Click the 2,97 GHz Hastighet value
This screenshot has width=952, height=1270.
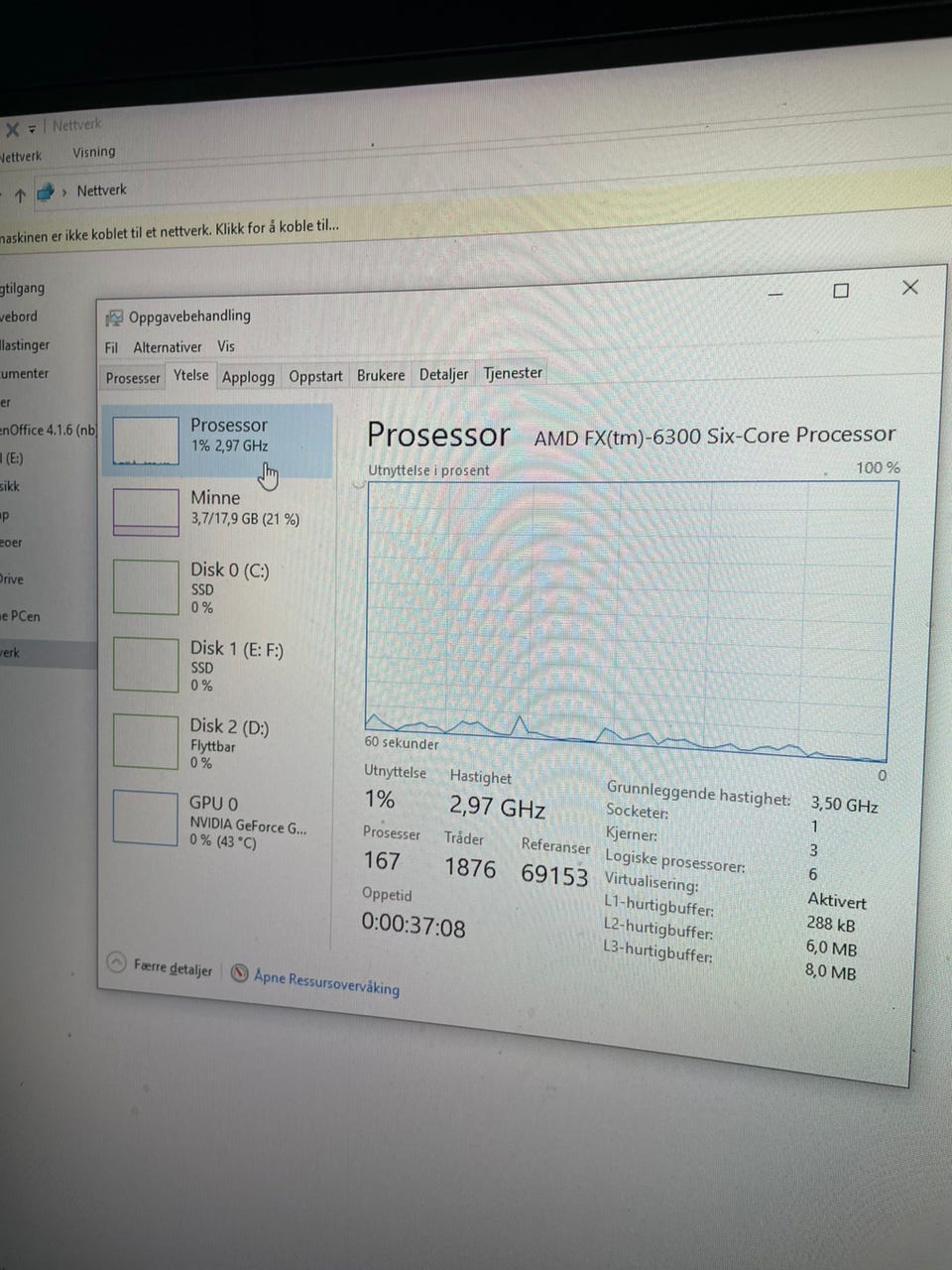coord(497,807)
